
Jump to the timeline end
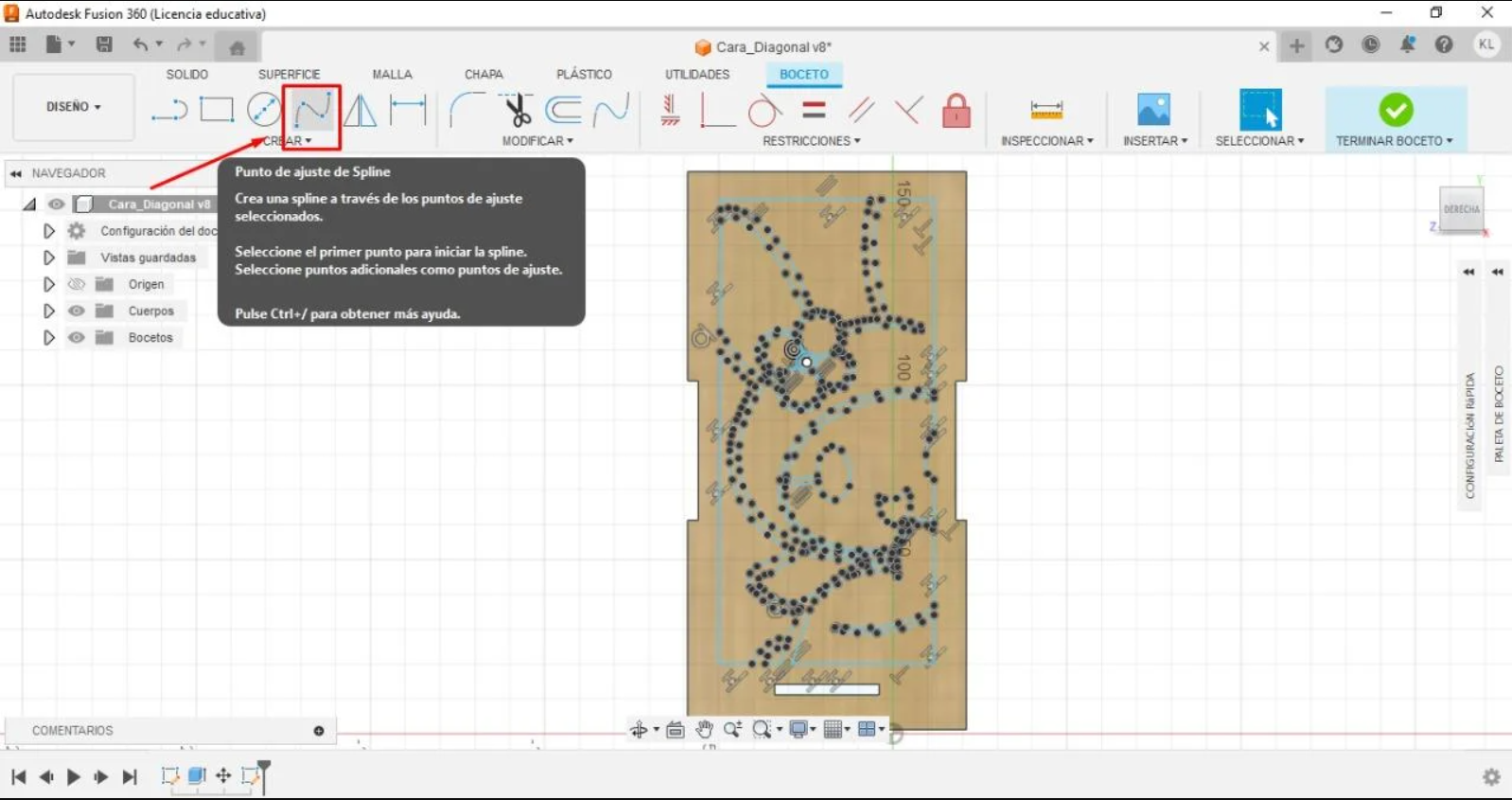click(130, 777)
